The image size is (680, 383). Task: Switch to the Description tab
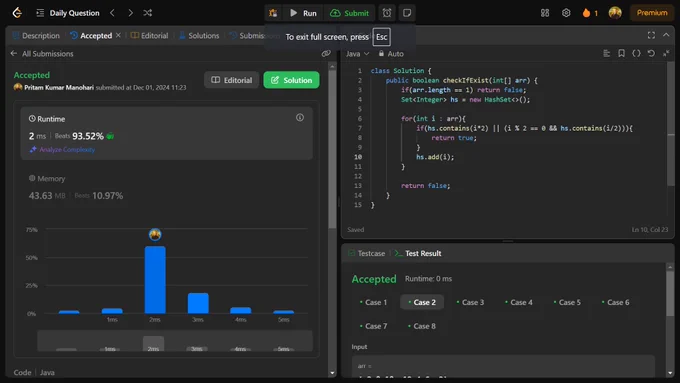[x=36, y=36]
